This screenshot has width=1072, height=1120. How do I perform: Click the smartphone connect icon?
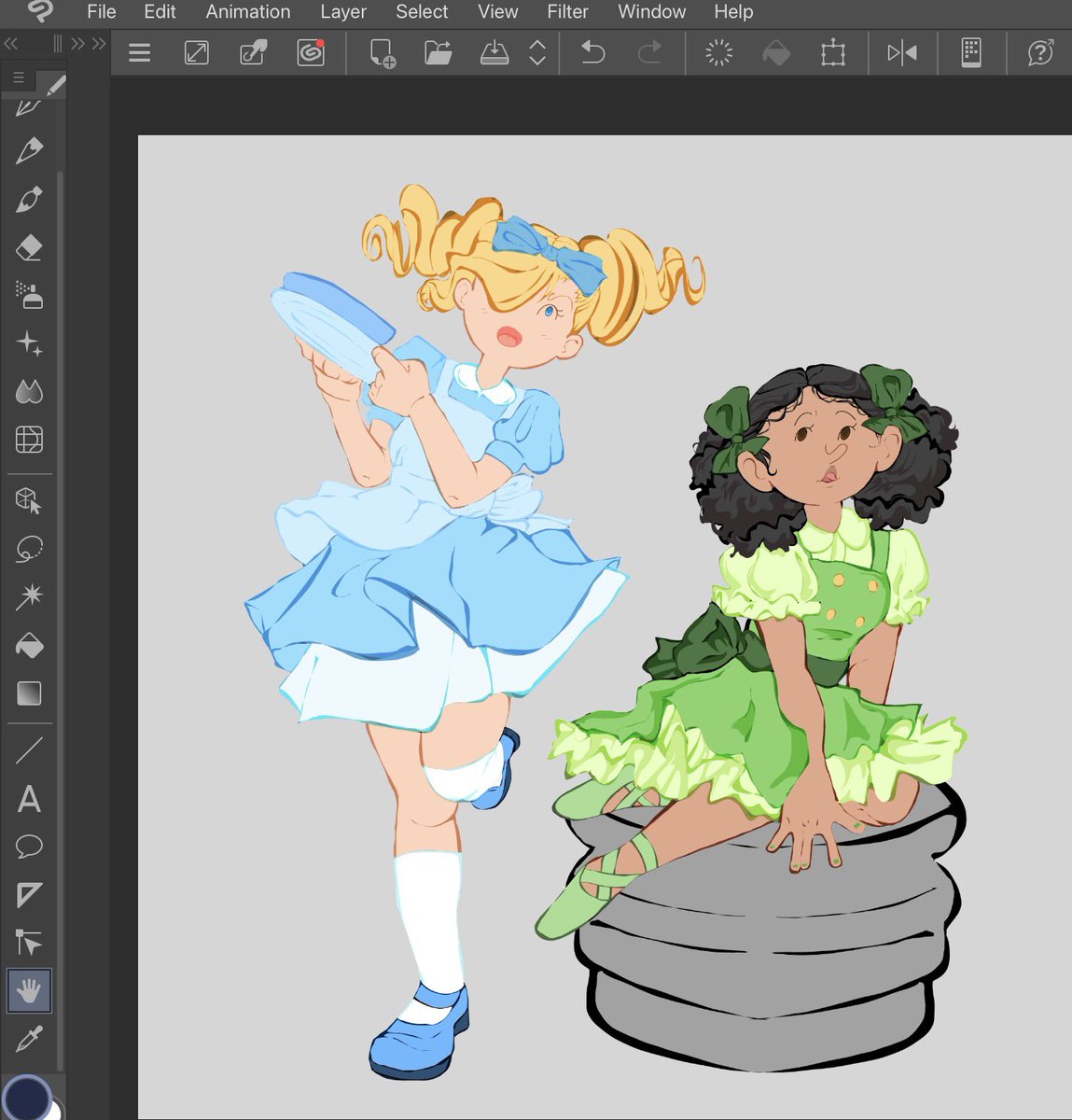[x=971, y=53]
